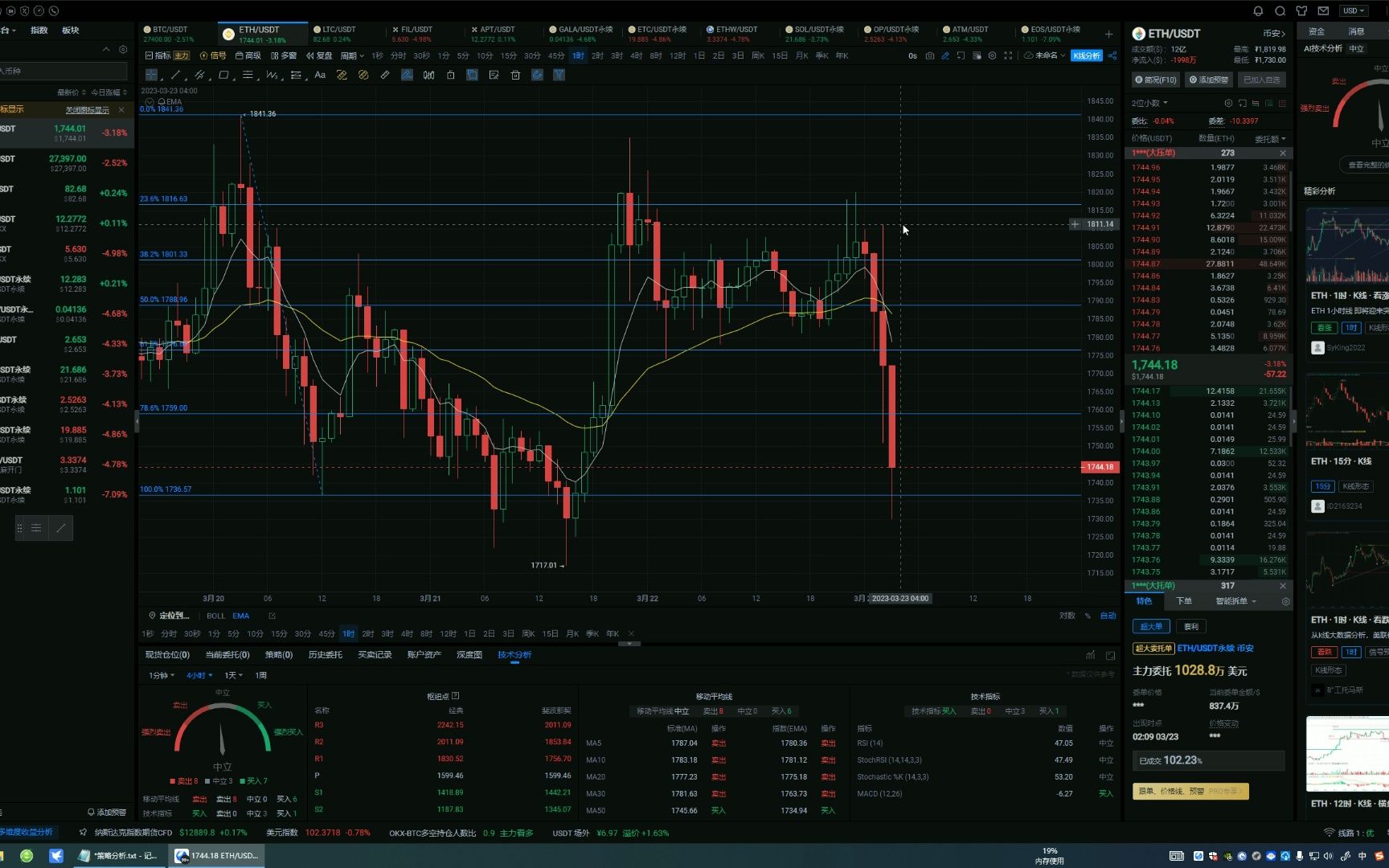The image size is (1389, 868).
Task: Click the 简况(F10) button
Action: pyautogui.click(x=1155, y=80)
